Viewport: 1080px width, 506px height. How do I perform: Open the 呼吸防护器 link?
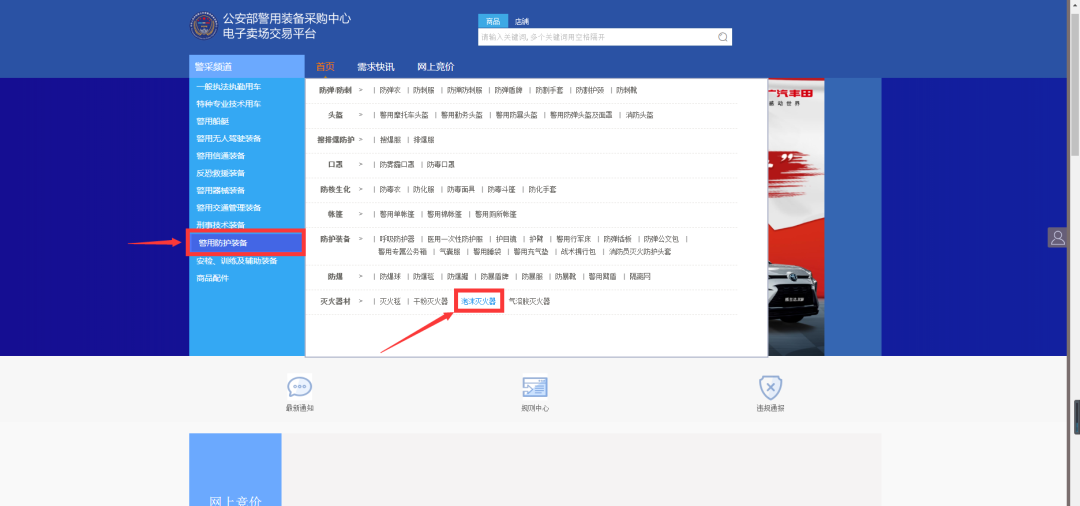(397, 239)
